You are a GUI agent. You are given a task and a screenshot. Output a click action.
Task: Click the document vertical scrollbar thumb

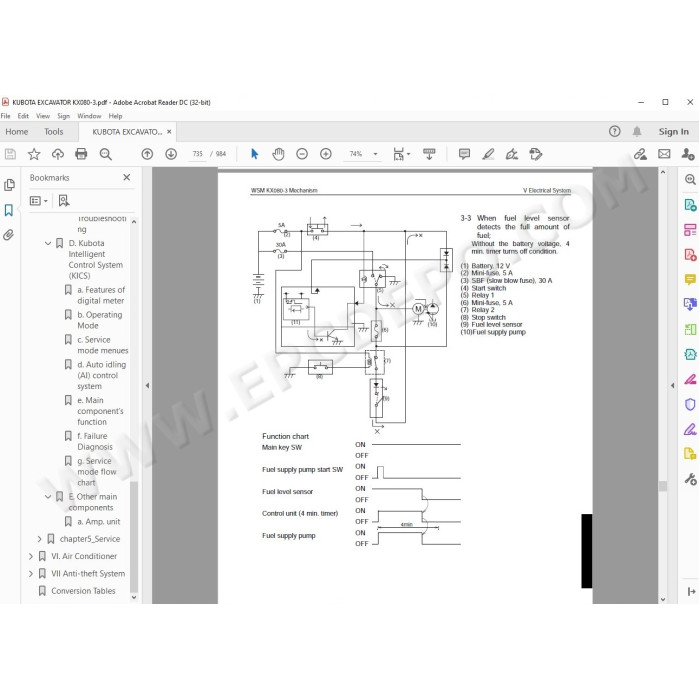[x=663, y=486]
